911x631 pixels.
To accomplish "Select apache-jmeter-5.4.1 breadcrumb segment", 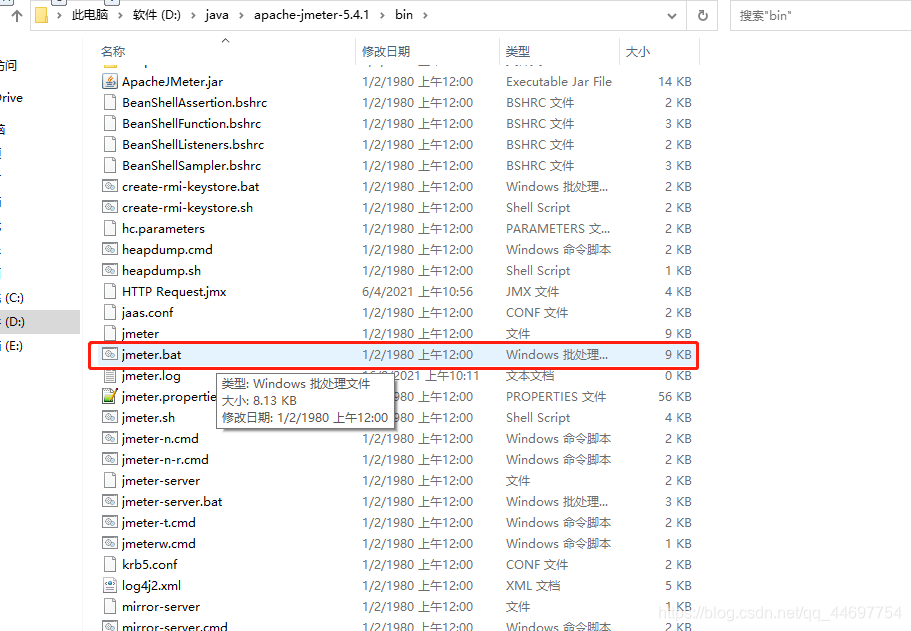I will pyautogui.click(x=311, y=15).
